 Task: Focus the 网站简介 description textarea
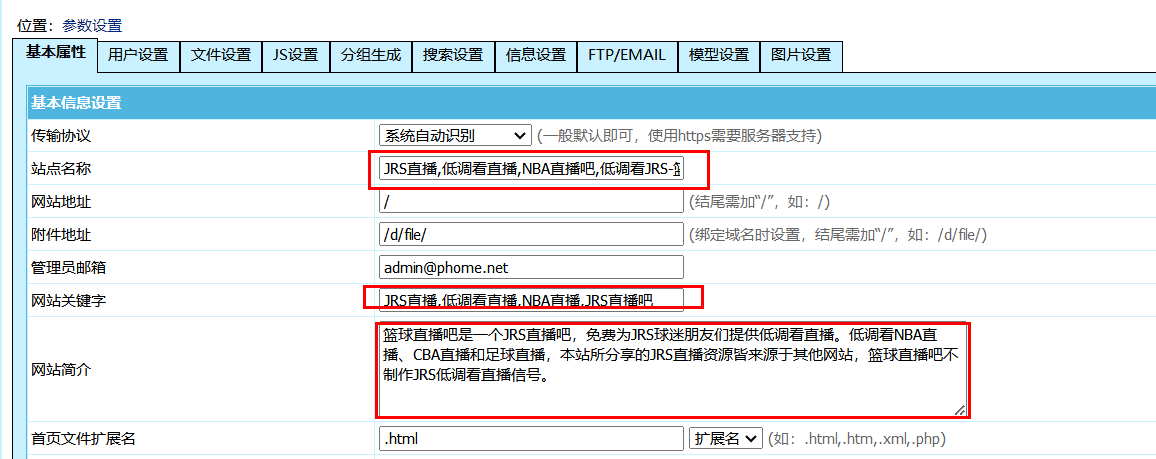tap(670, 370)
